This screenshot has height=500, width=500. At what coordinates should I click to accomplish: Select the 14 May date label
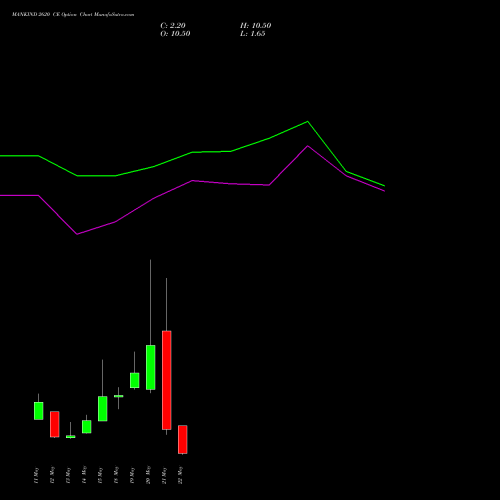84,475
